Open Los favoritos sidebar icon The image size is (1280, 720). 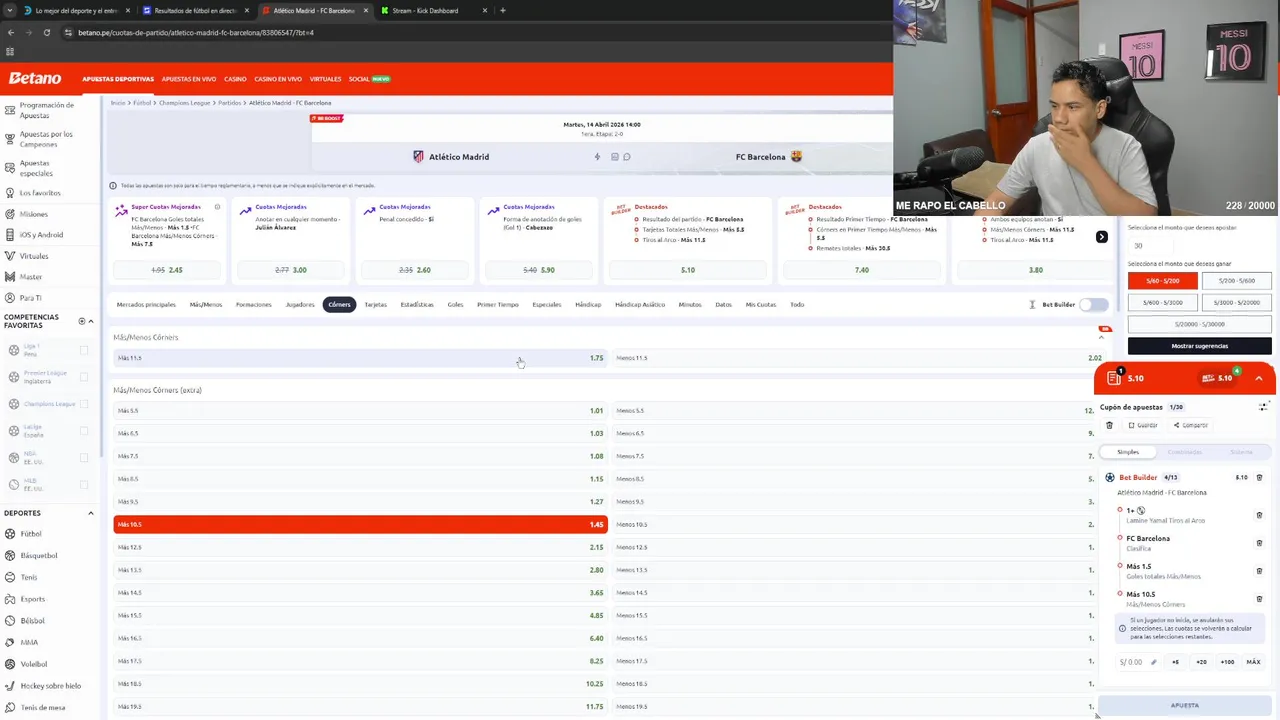coord(10,193)
